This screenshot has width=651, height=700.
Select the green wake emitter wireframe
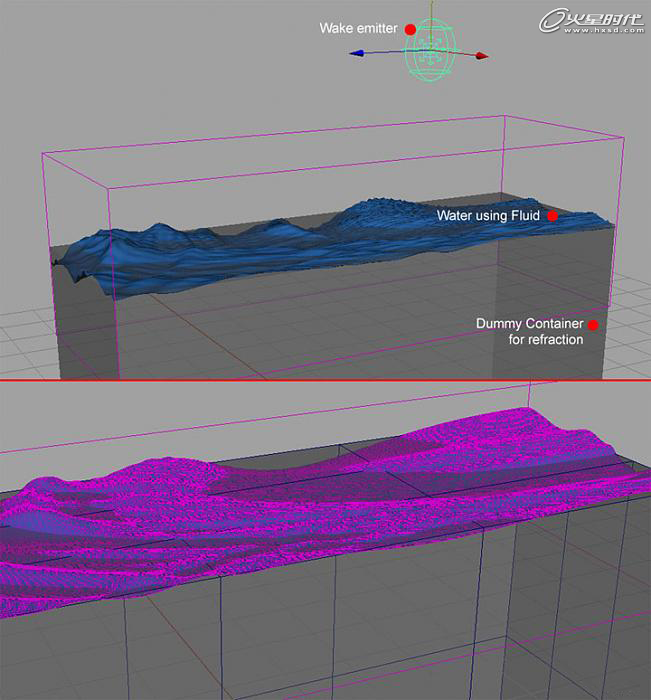click(x=430, y=52)
